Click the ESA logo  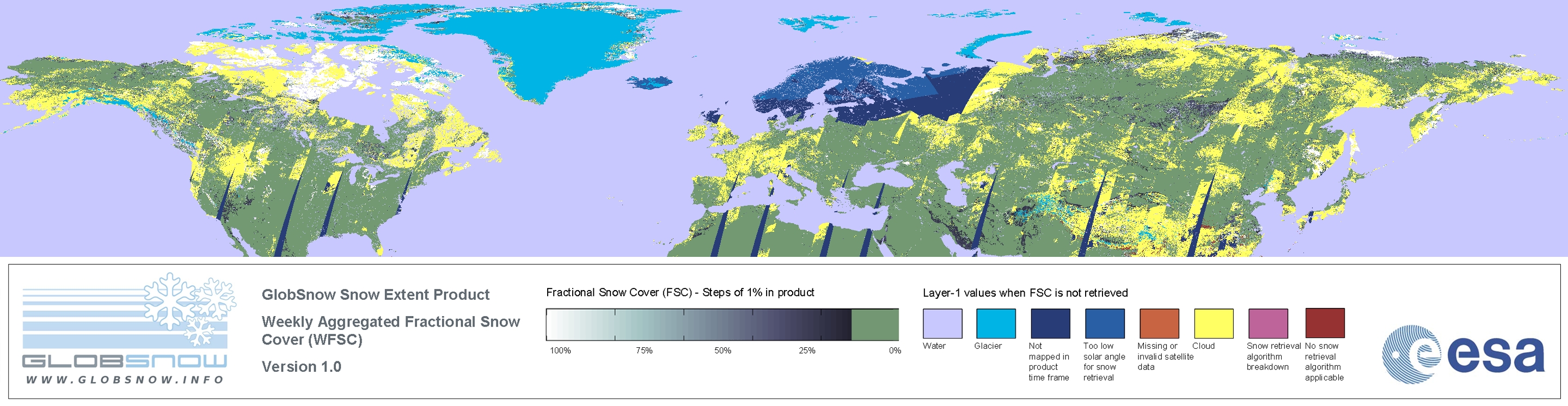pos(1464,354)
